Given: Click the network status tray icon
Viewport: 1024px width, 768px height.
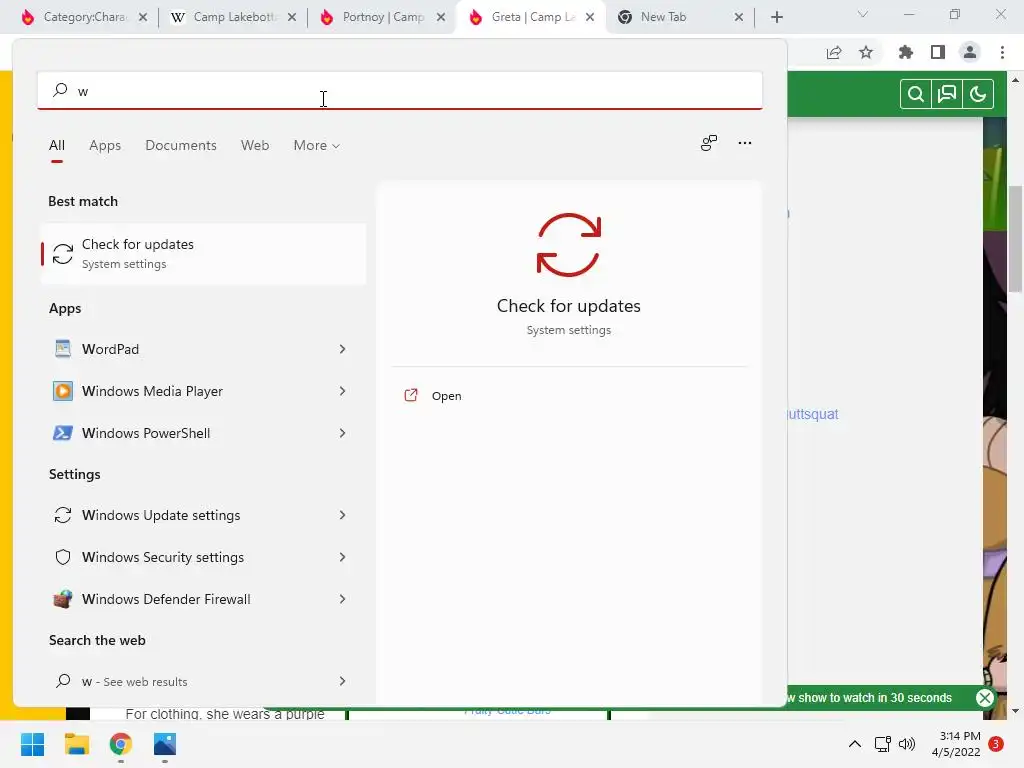Looking at the screenshot, I should coord(882,744).
